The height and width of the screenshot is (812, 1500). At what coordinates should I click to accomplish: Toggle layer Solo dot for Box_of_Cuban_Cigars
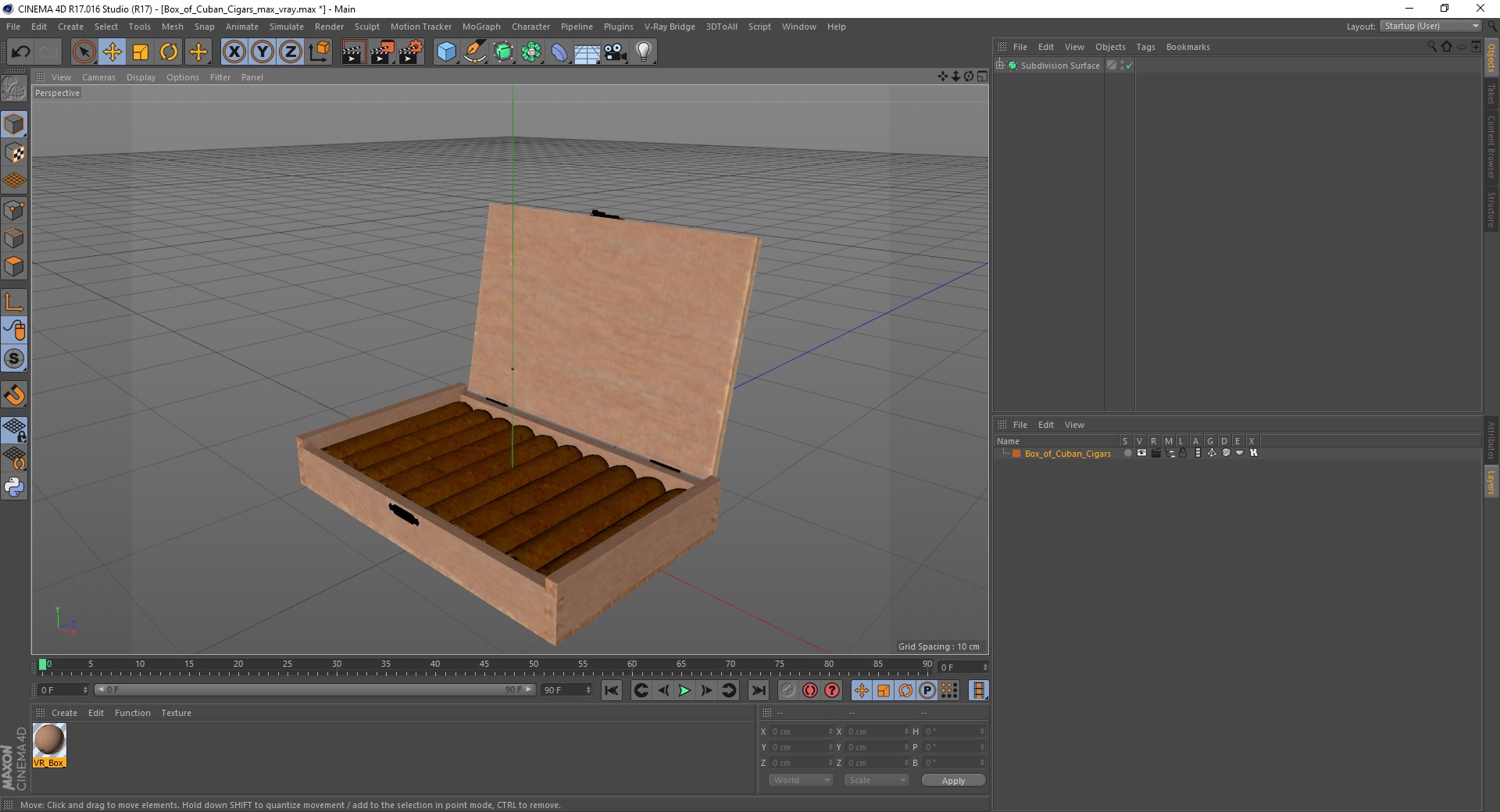click(1127, 453)
